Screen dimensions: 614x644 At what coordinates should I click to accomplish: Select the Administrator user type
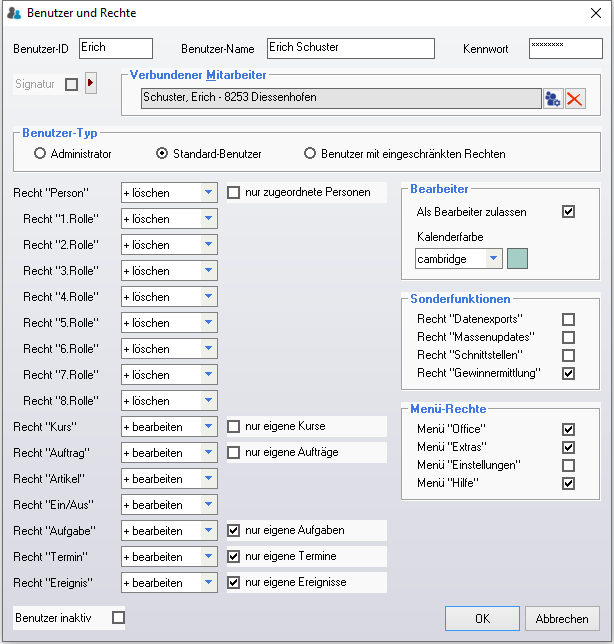41,154
